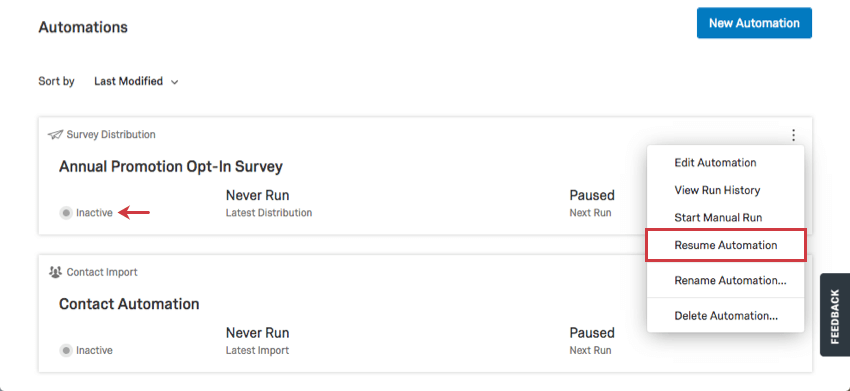Click the Contact Import type label
Viewport: 850px width, 391px height.
point(102,272)
